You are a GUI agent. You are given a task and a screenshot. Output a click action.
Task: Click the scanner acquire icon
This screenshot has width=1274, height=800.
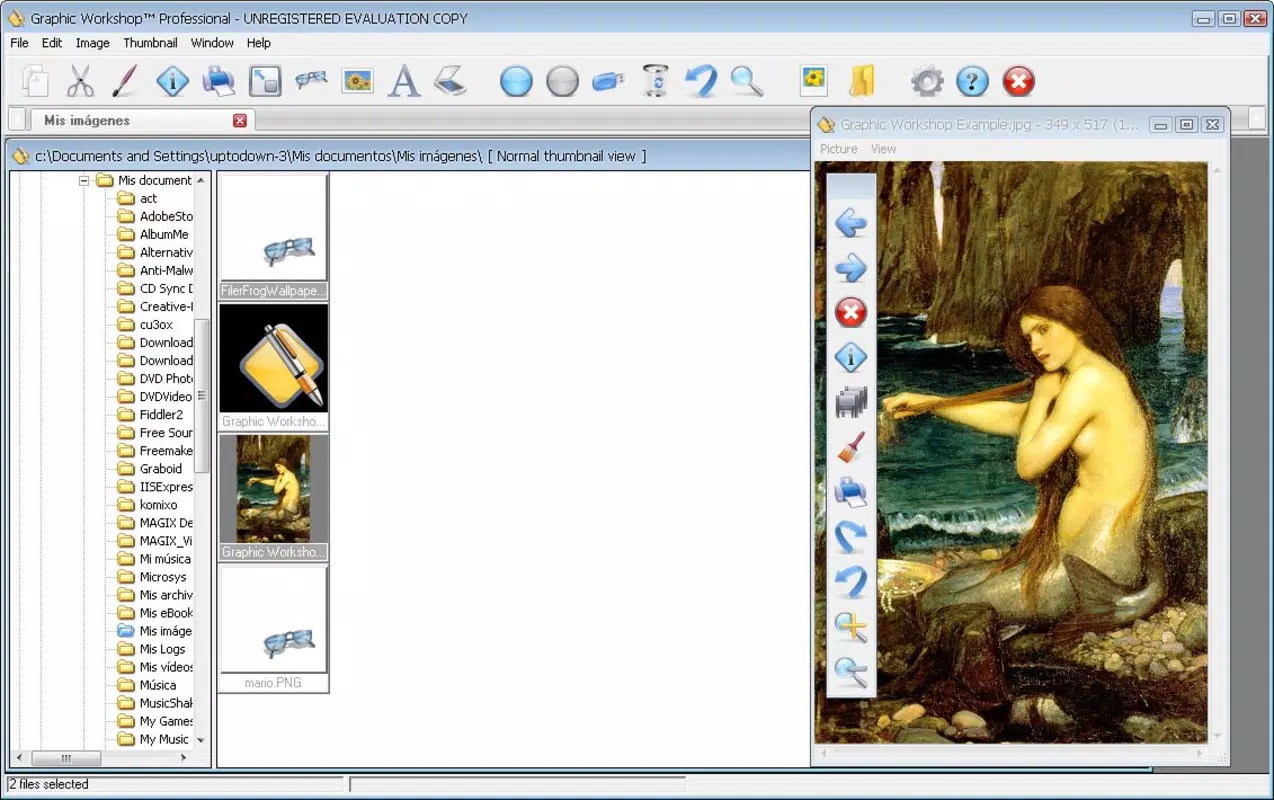(451, 81)
